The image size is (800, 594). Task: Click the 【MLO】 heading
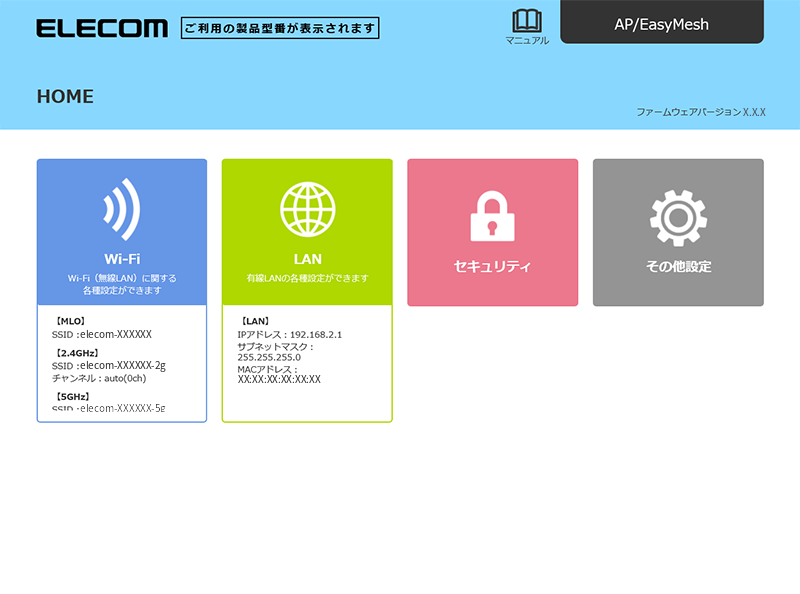70,321
